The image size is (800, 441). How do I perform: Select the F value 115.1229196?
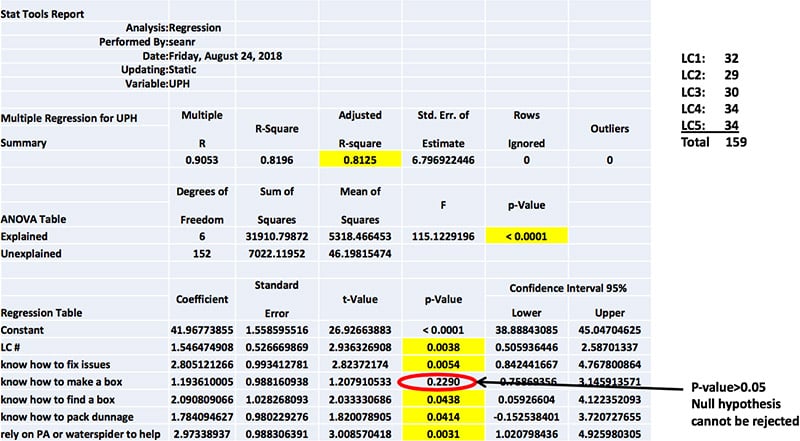click(443, 237)
